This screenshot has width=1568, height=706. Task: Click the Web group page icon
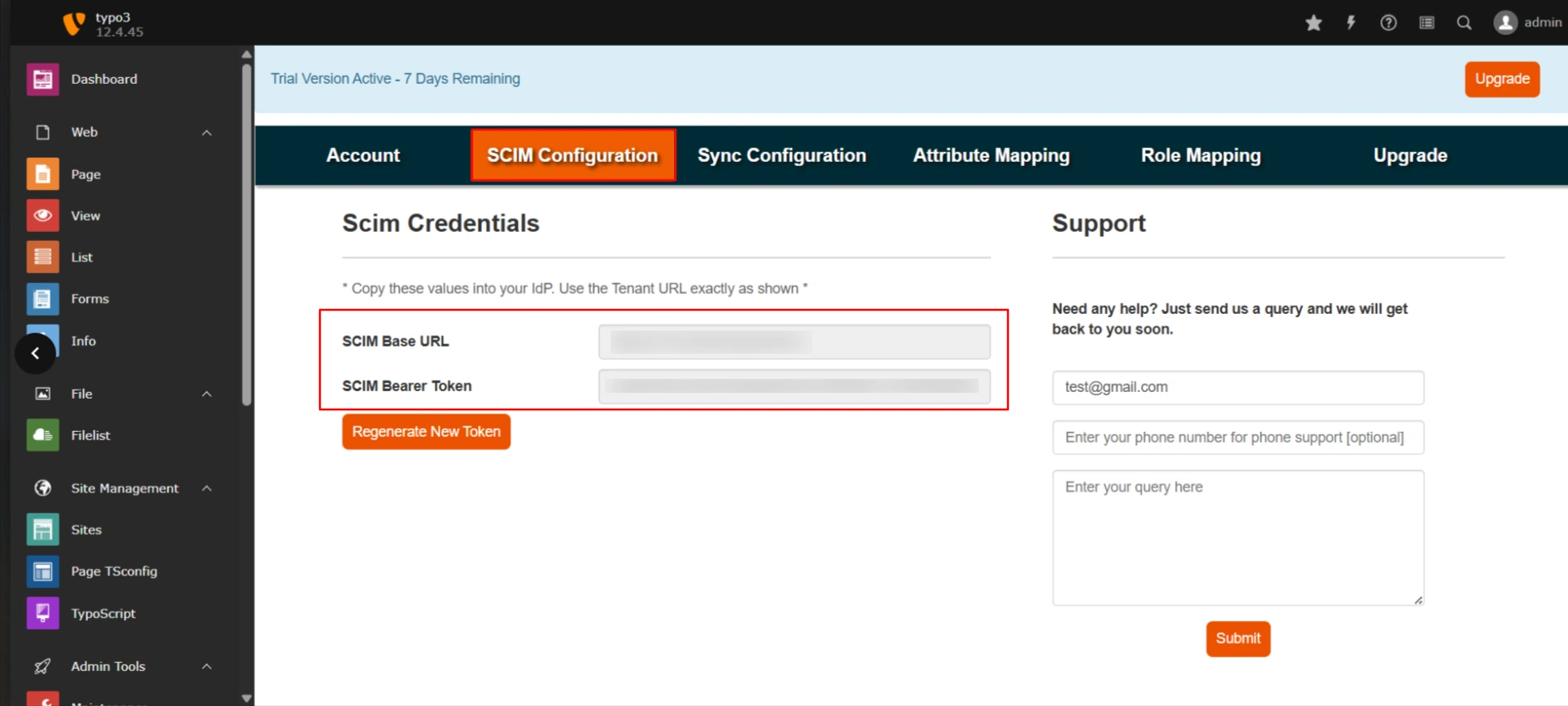coord(42,132)
